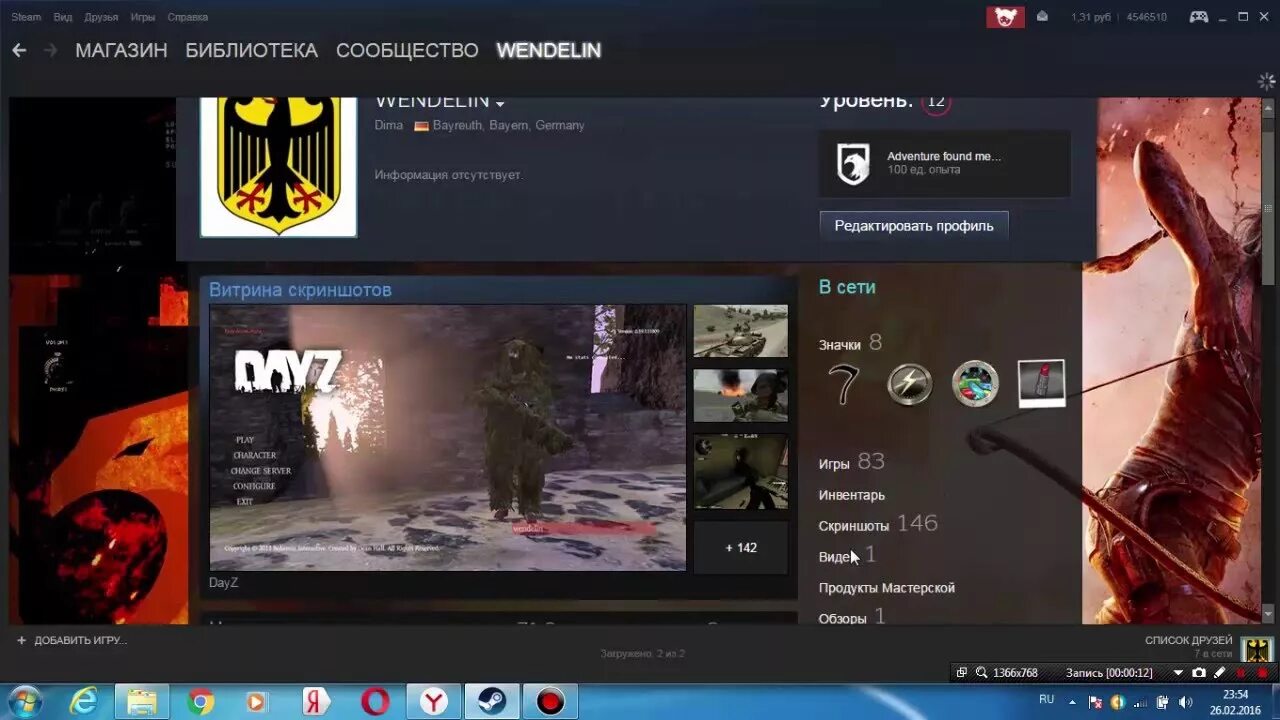Viewport: 1280px width, 720px height.
Task: Click the Adventure found me badge icon
Action: 853,163
